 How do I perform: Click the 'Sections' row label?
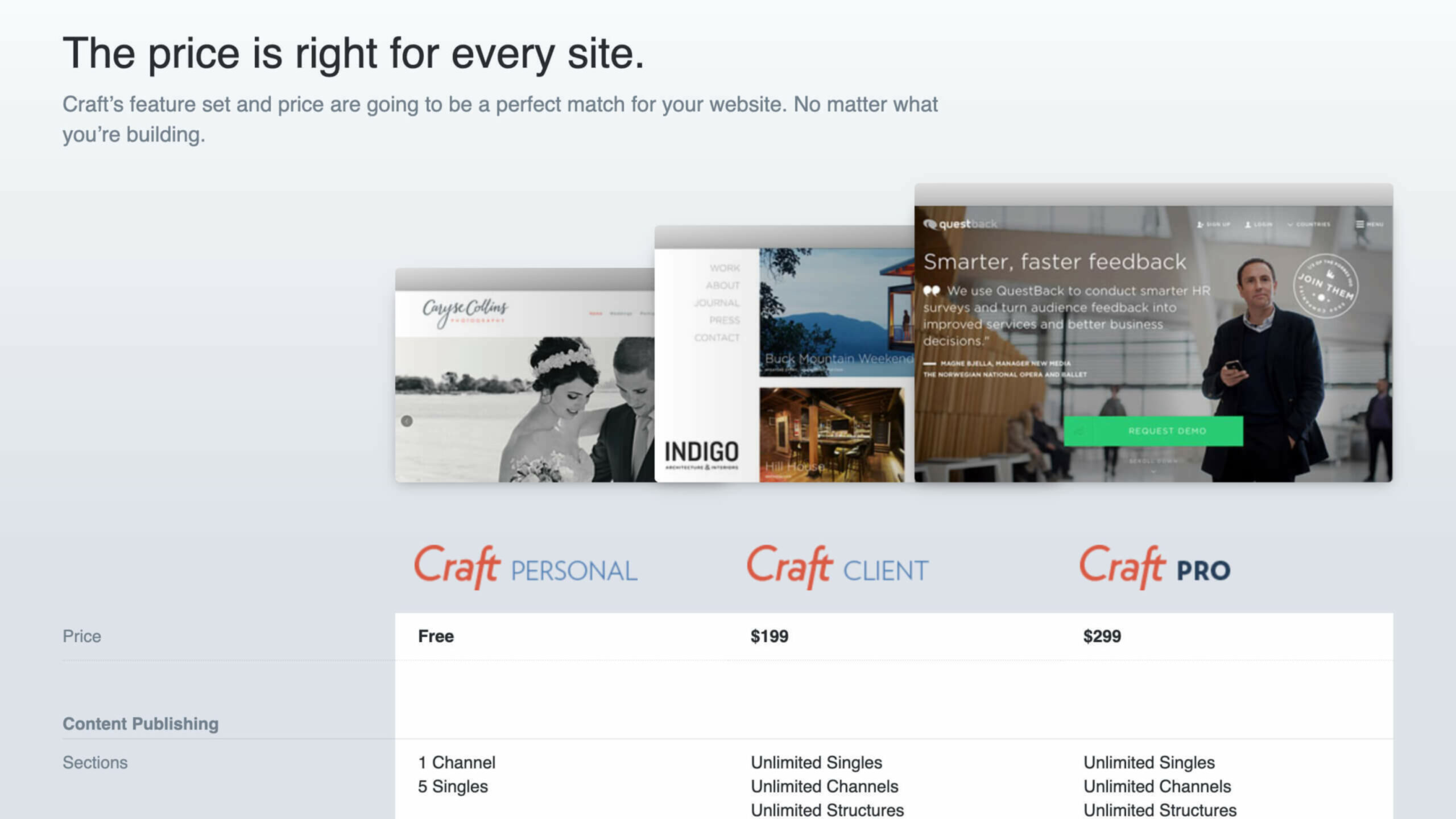tap(95, 763)
